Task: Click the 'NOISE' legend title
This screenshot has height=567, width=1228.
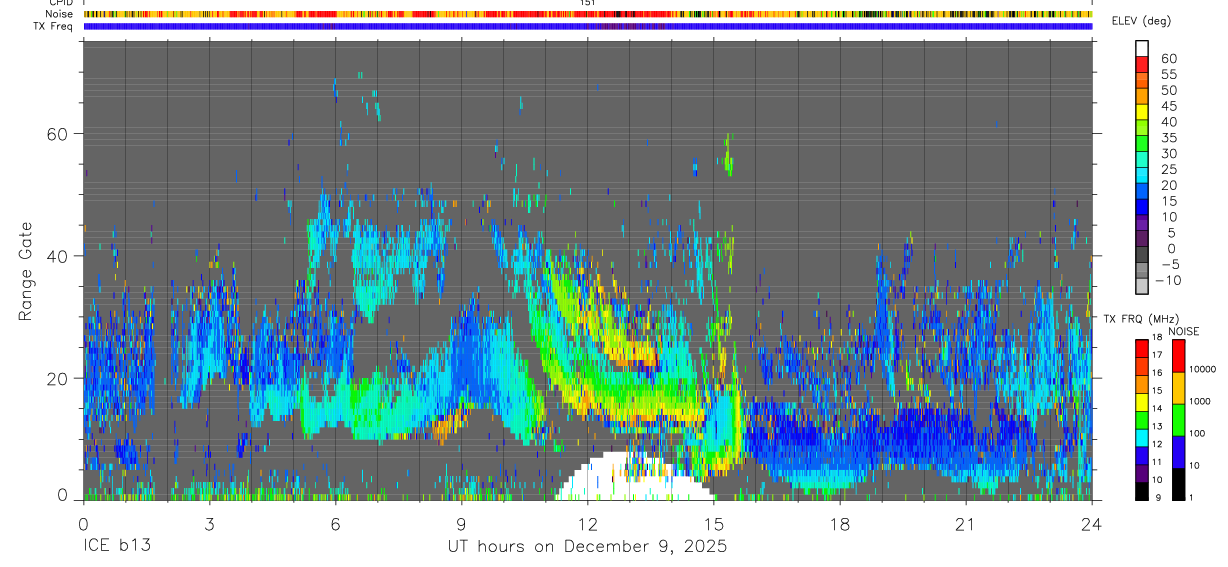Action: tap(1184, 331)
